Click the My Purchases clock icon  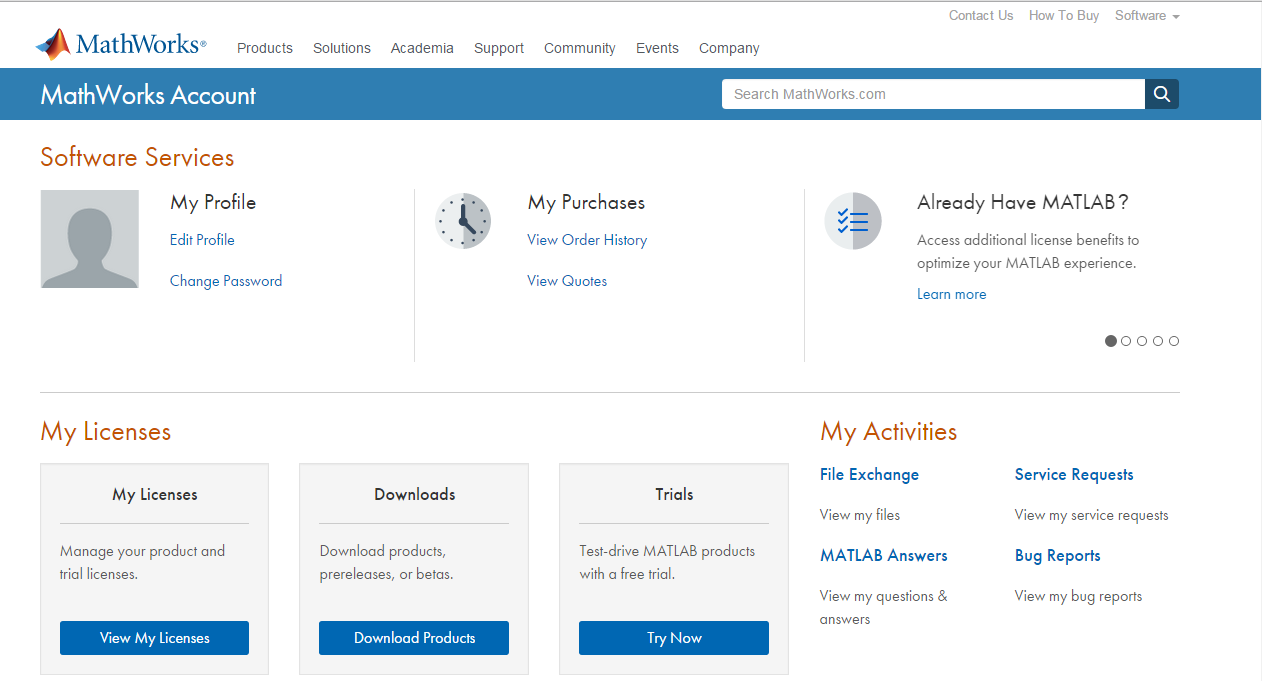463,221
